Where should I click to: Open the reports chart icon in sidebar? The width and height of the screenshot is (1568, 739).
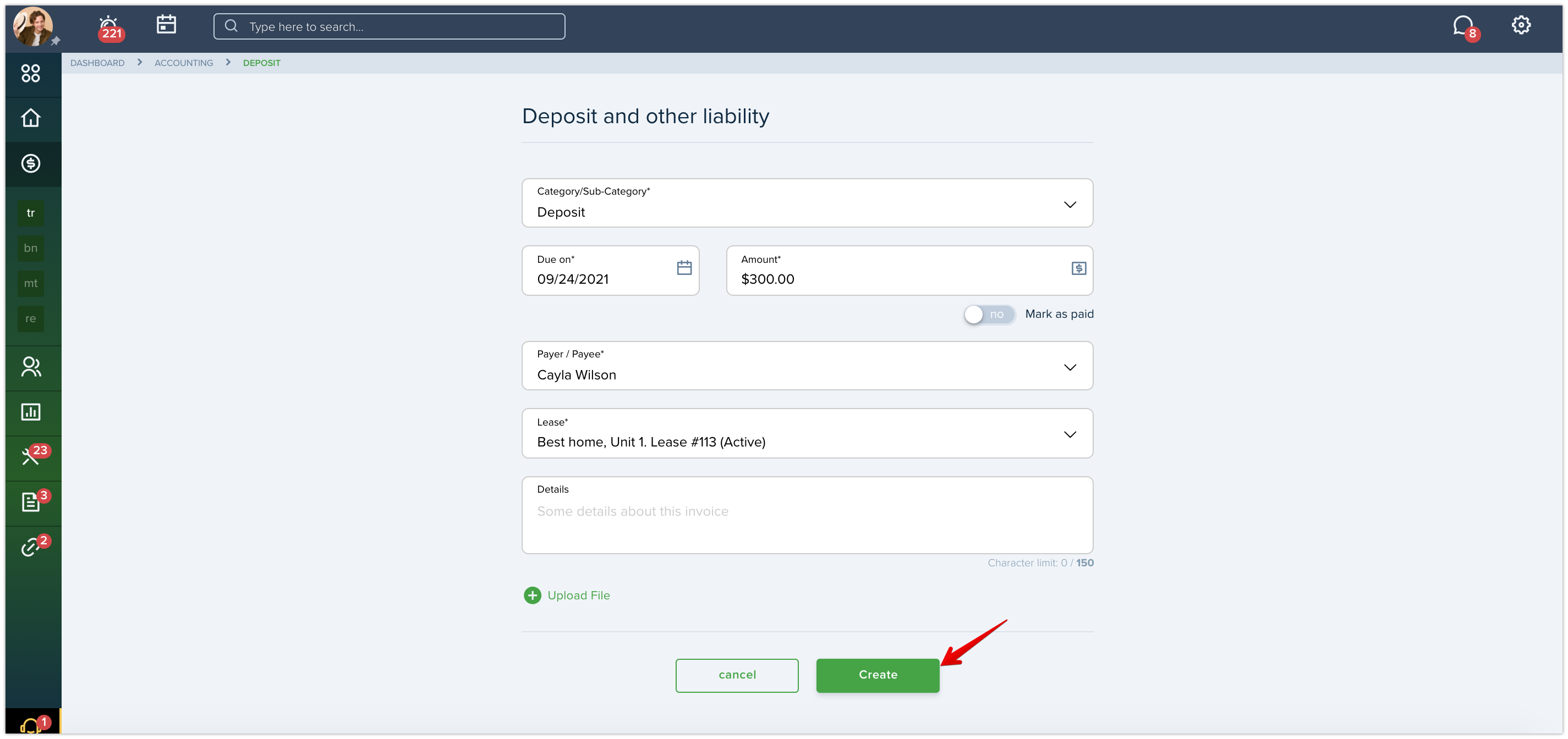pyautogui.click(x=30, y=412)
